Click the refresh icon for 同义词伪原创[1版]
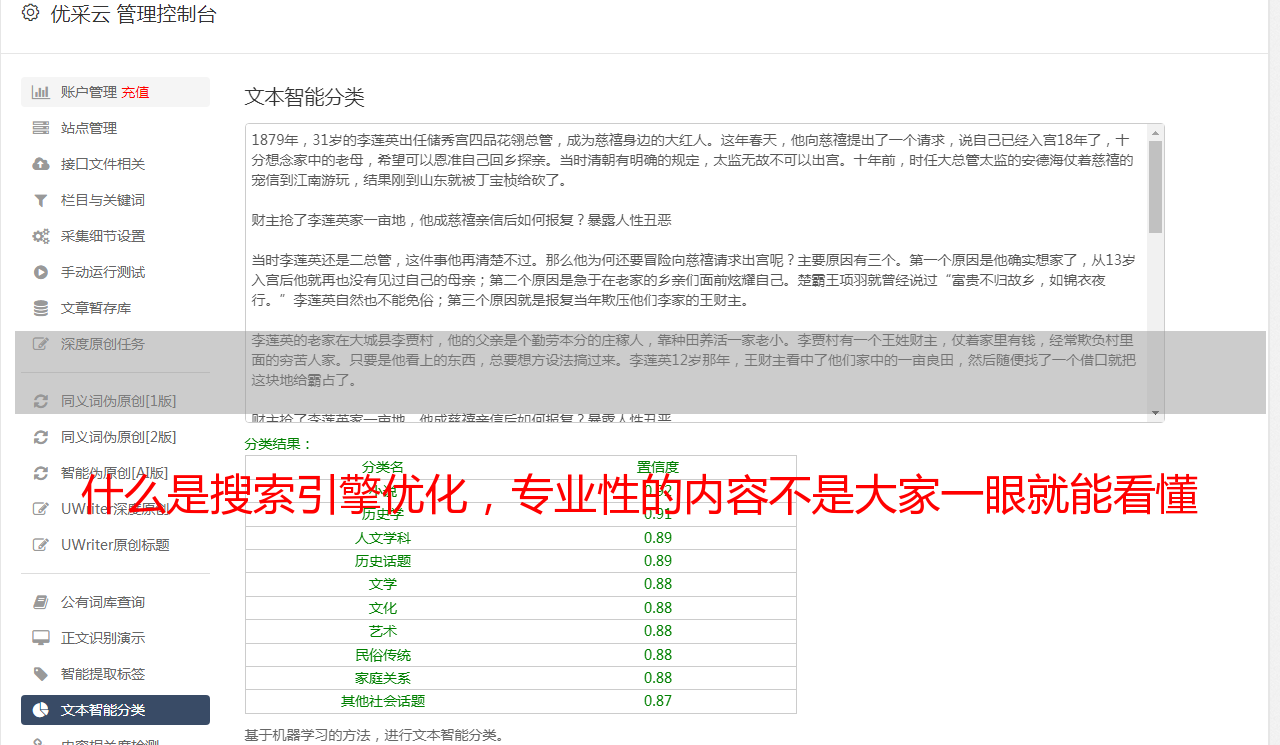 tap(41, 401)
